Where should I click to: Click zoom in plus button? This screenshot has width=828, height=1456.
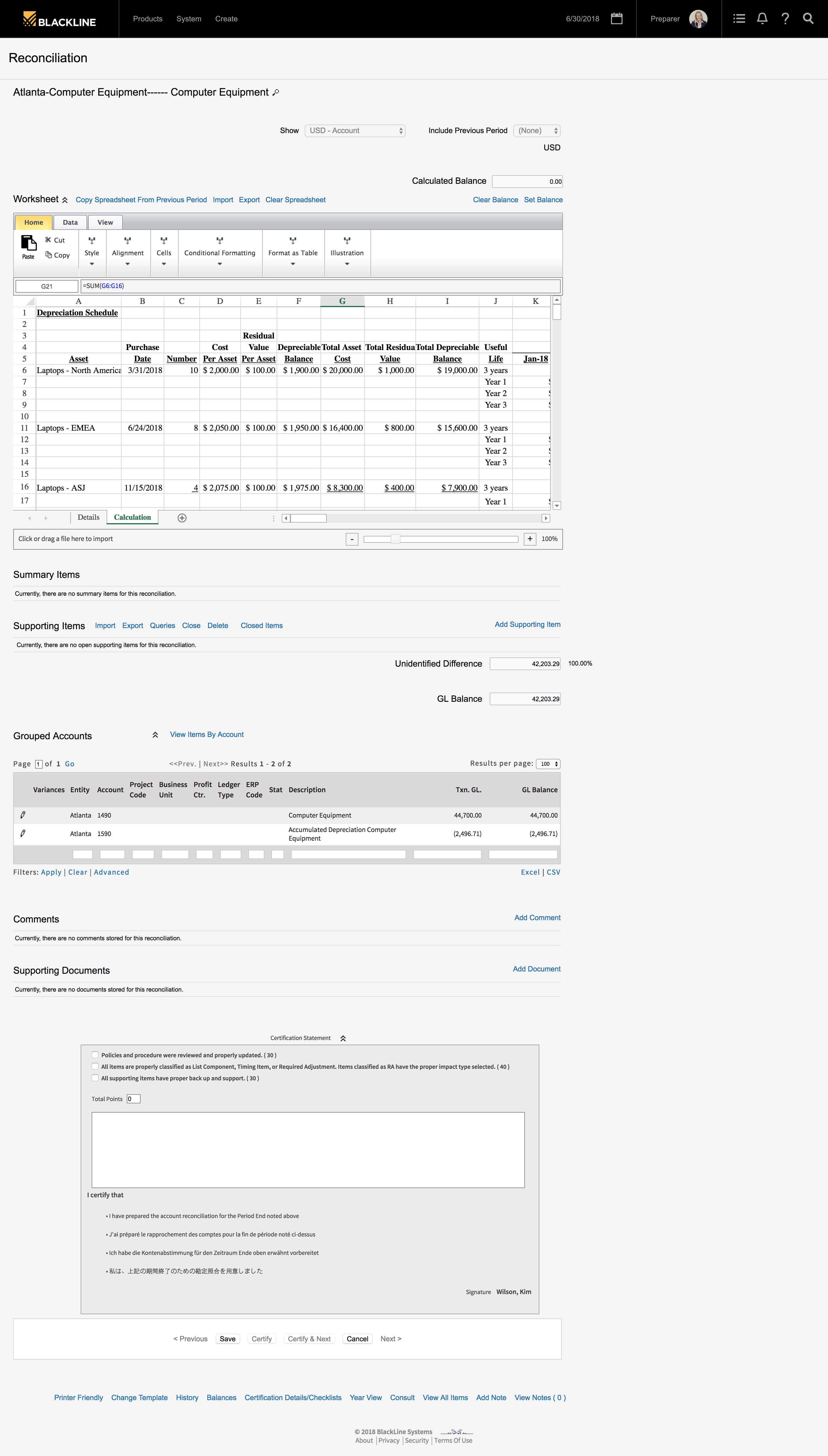[530, 539]
